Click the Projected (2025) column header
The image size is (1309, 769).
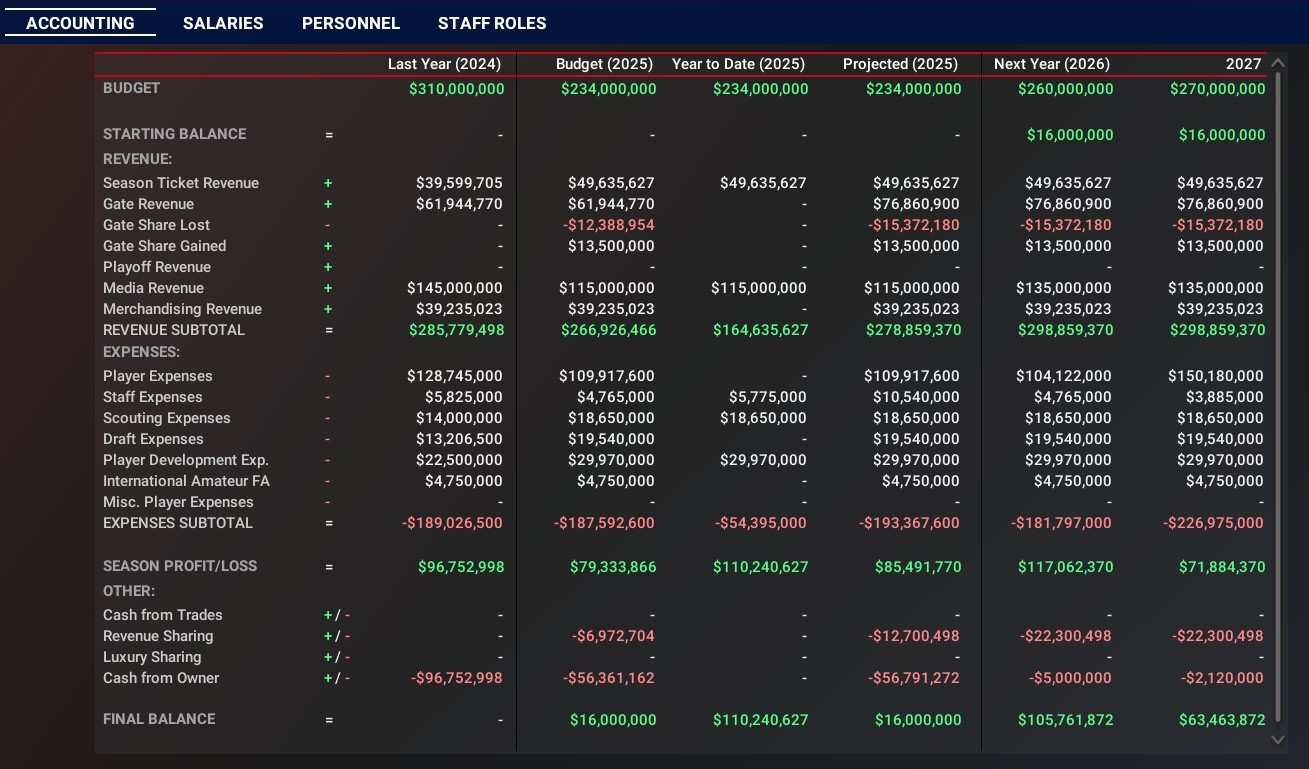900,64
